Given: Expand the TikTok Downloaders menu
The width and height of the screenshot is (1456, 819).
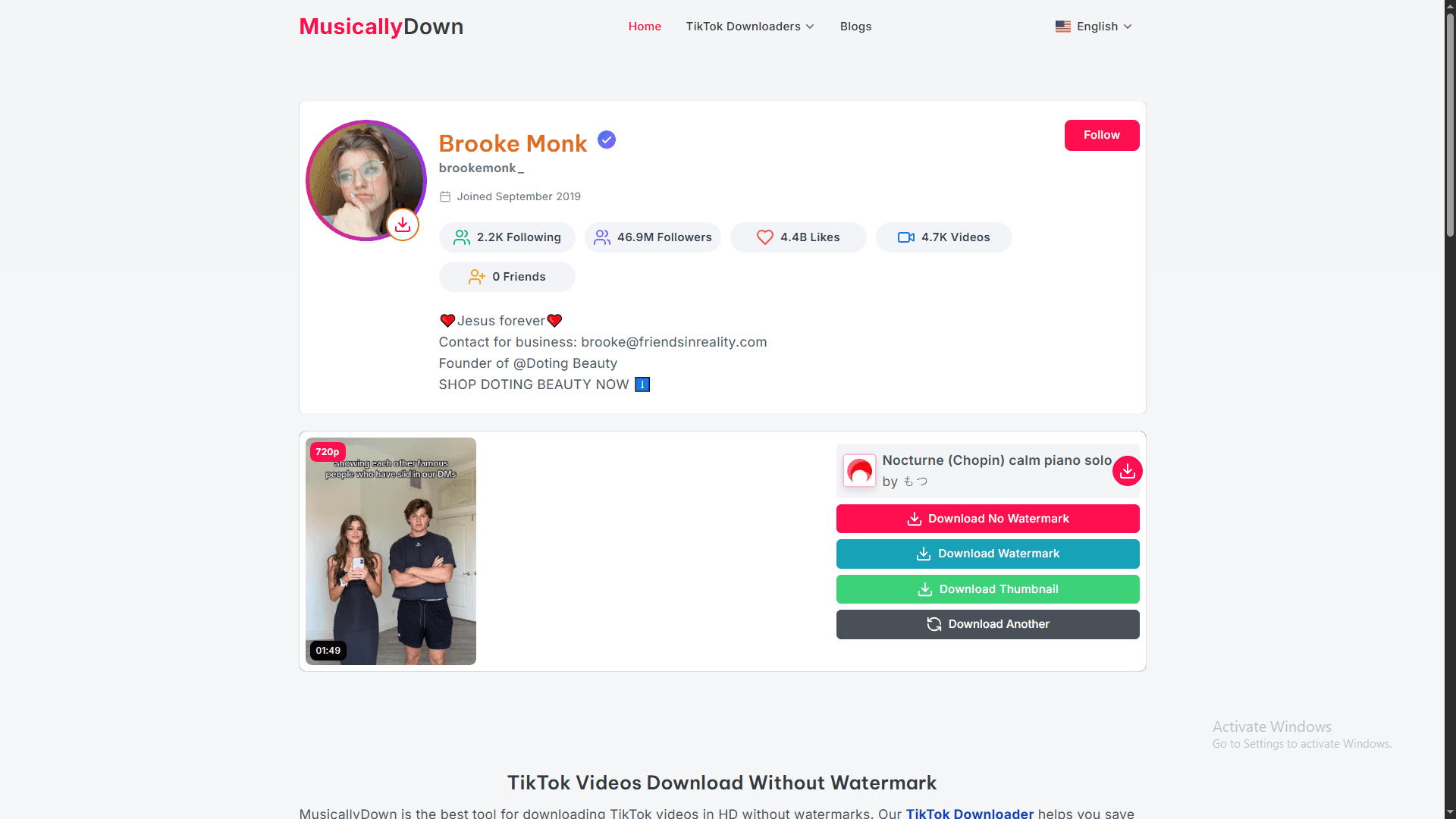Looking at the screenshot, I should point(750,27).
